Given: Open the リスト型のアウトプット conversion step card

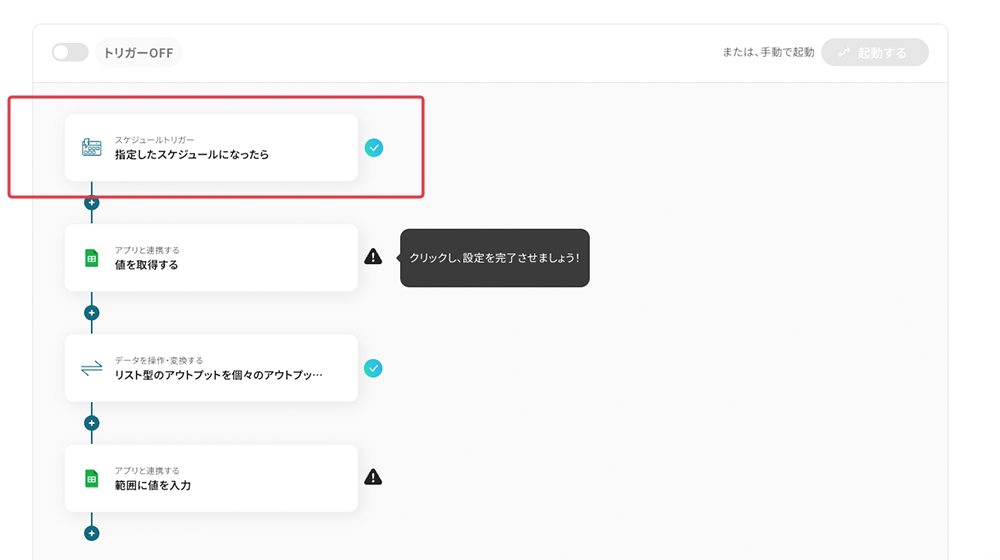Looking at the screenshot, I should (211, 368).
